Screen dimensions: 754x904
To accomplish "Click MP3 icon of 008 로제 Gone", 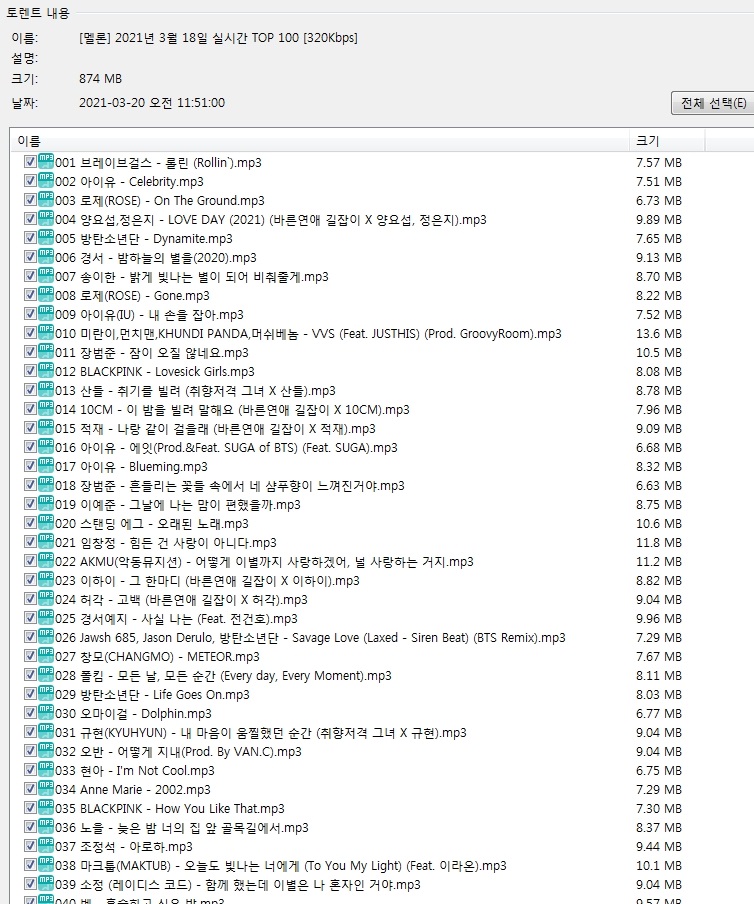I will (x=46, y=295).
